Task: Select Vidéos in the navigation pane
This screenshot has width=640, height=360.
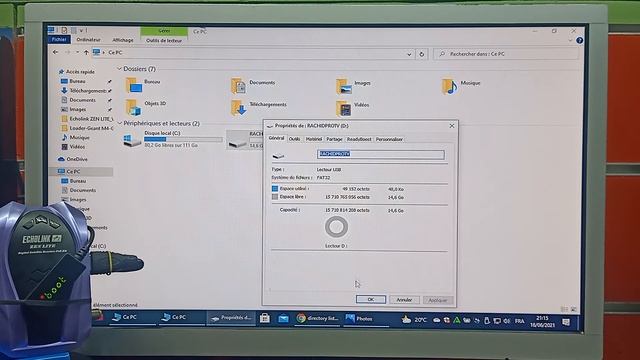Action: pyautogui.click(x=77, y=147)
